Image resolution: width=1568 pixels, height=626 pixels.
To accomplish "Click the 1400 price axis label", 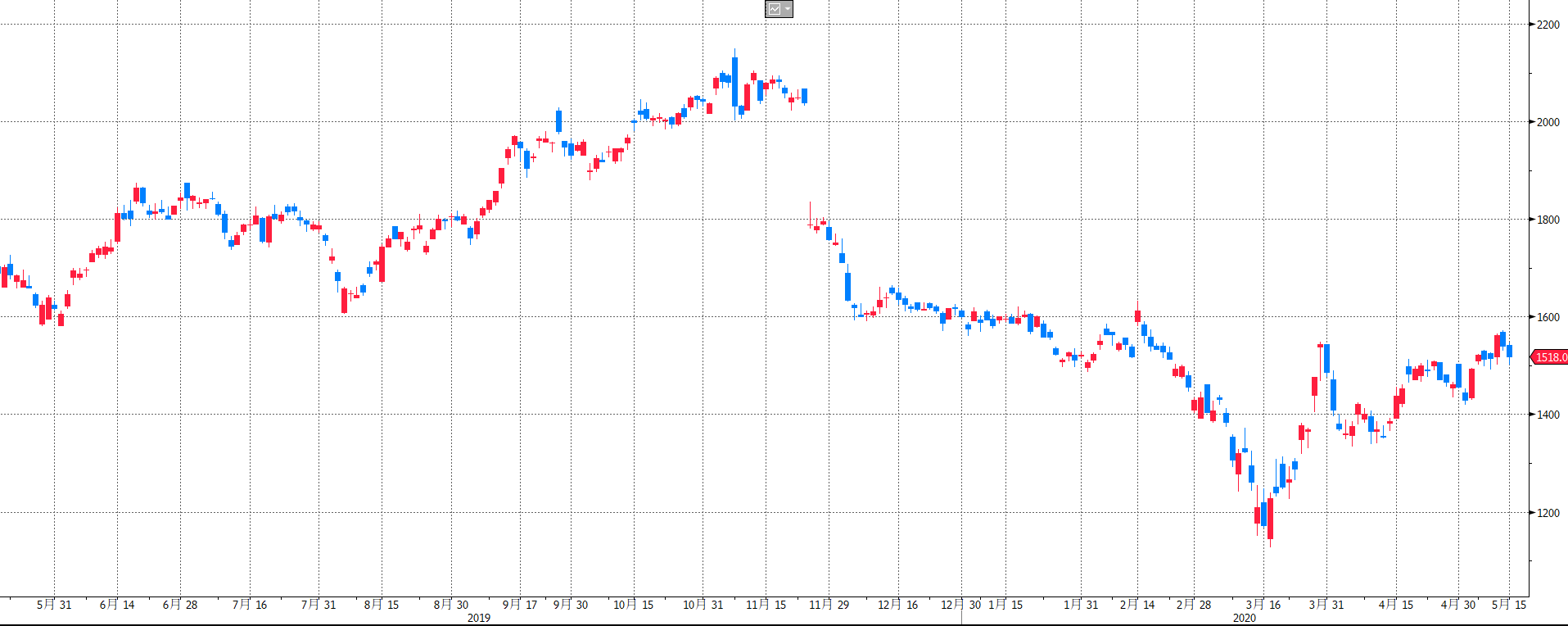I will click(x=1548, y=415).
